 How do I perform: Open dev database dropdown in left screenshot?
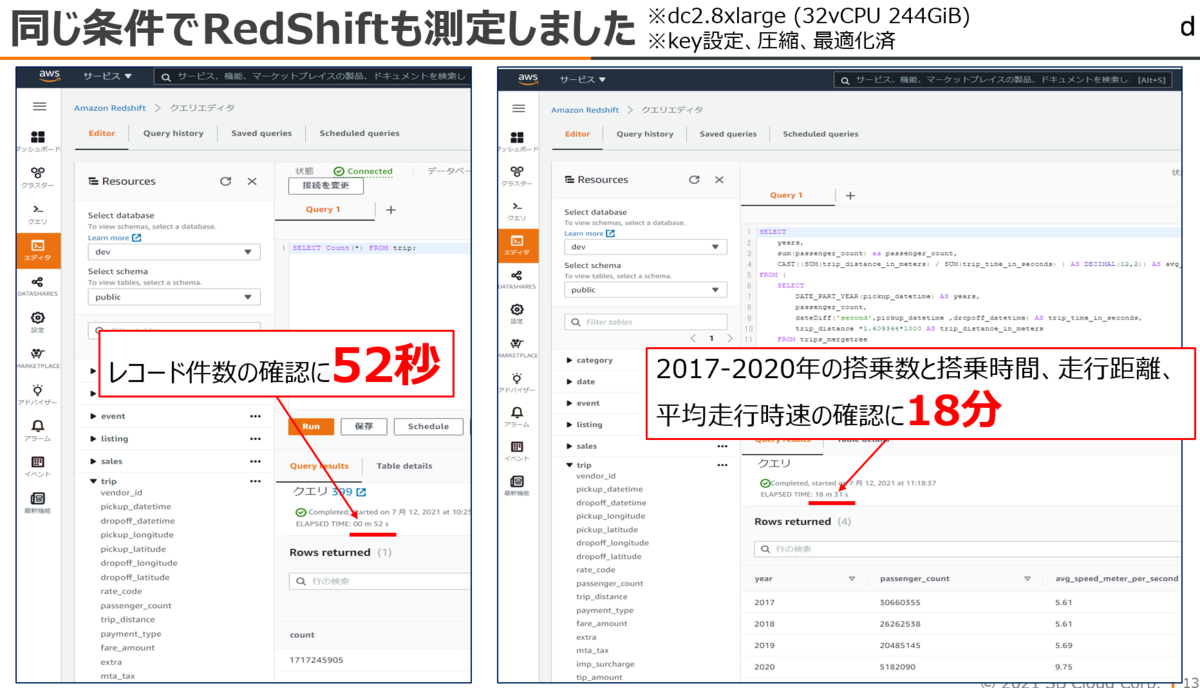click(174, 254)
